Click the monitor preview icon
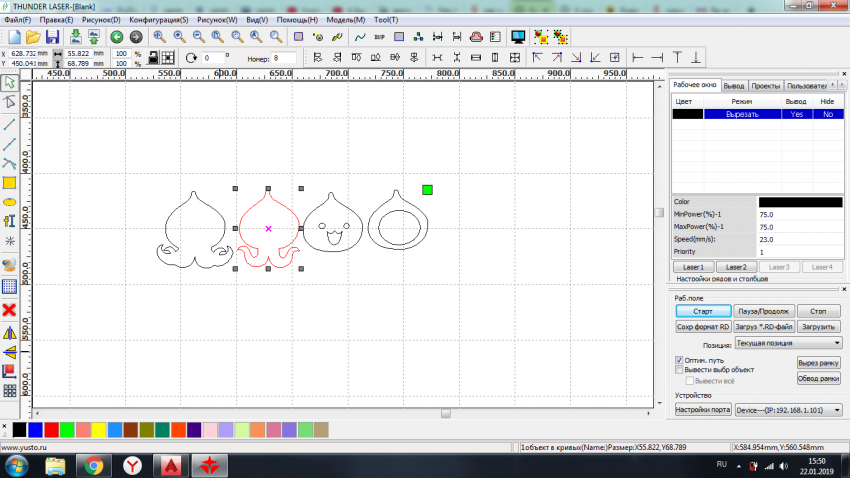Viewport: 850px width, 478px height. coord(518,37)
